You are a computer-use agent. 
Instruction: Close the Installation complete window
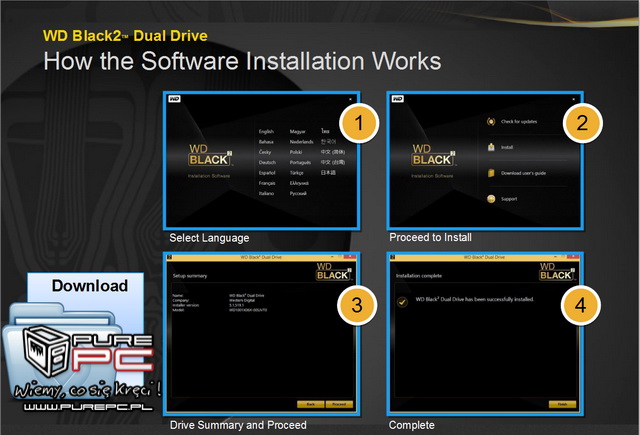click(x=573, y=257)
